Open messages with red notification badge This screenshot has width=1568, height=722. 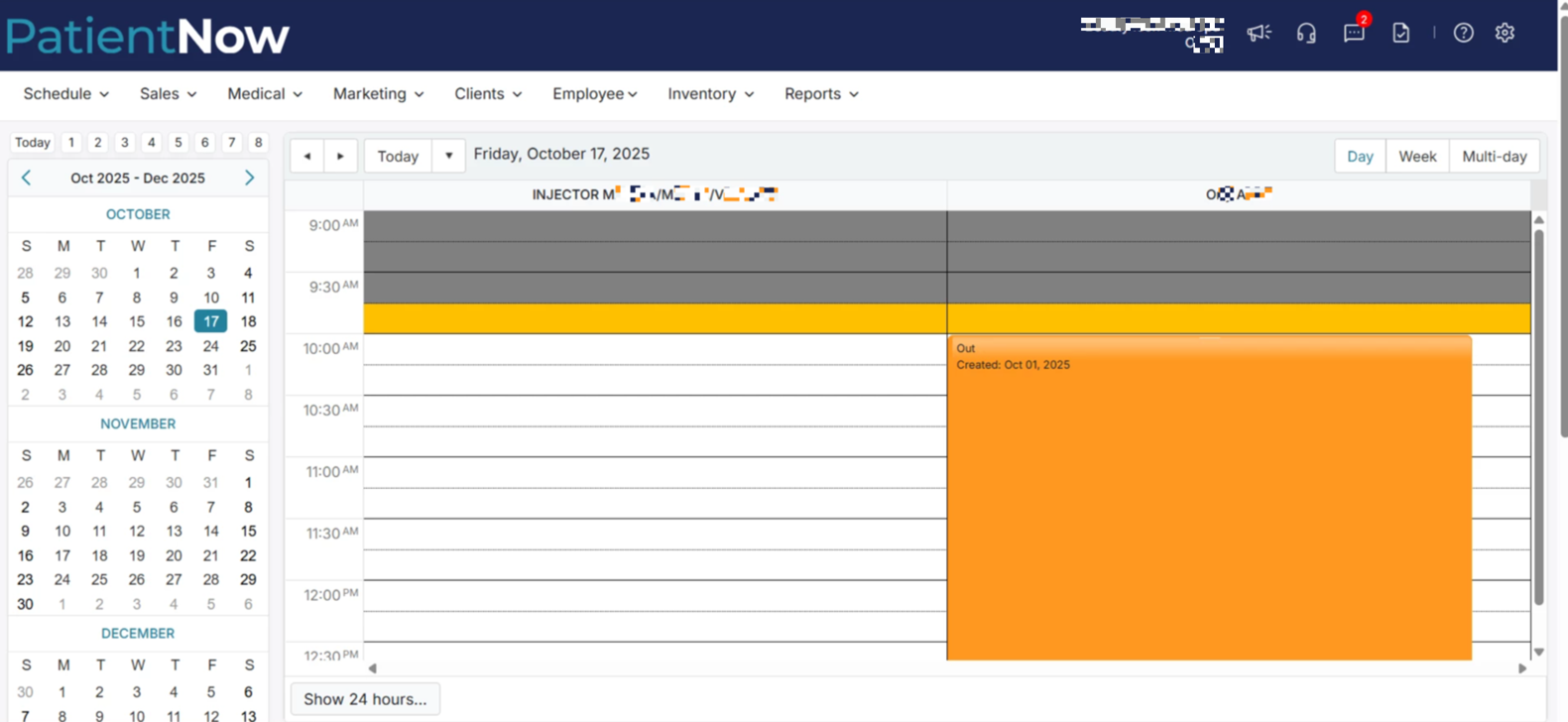pyautogui.click(x=1354, y=33)
